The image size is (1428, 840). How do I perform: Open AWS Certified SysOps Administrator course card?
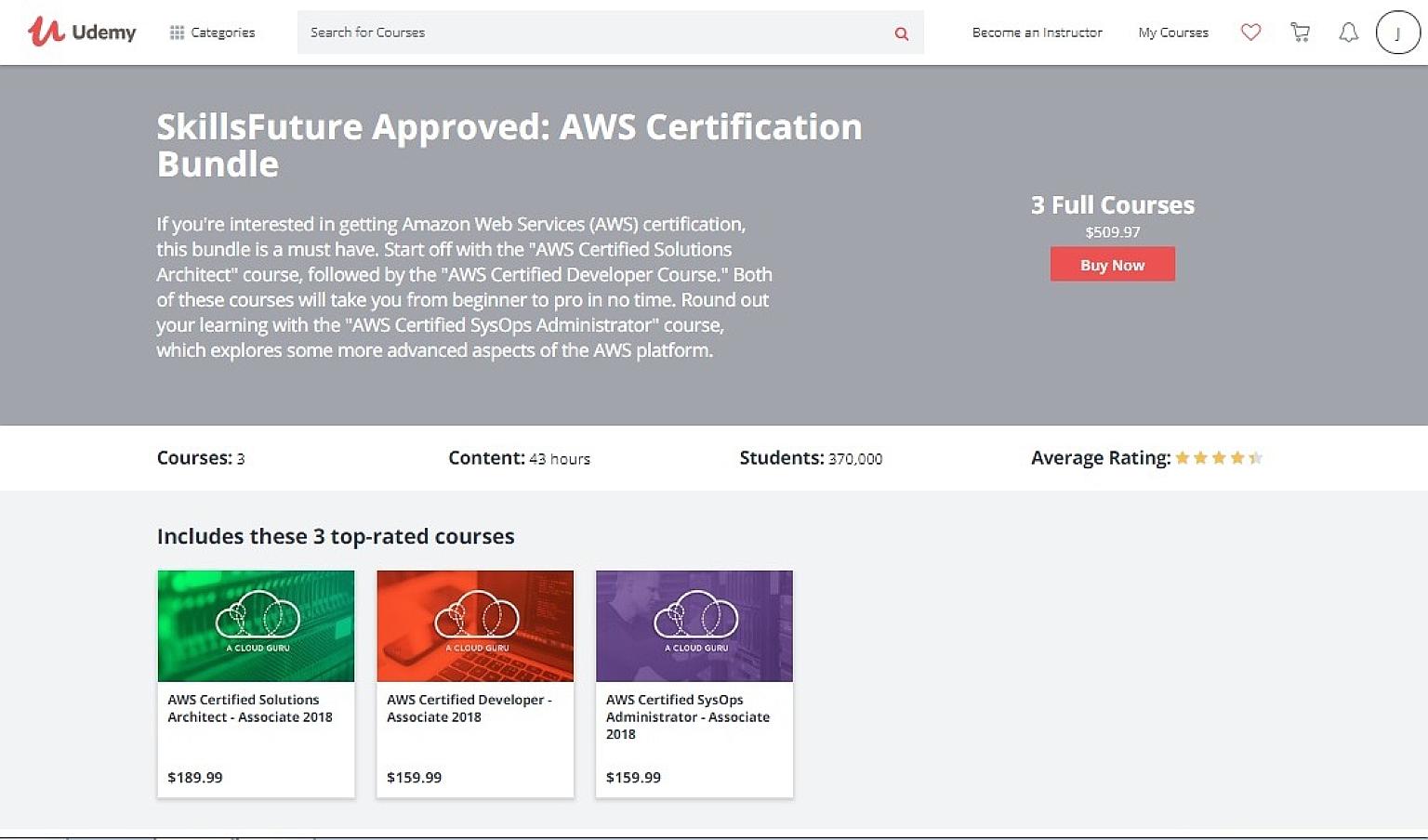pyautogui.click(x=694, y=683)
